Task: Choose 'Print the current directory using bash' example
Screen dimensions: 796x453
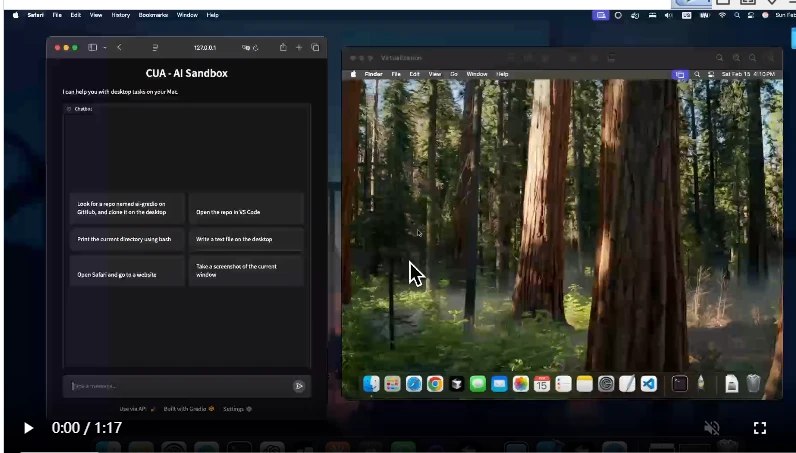Action: [127, 239]
